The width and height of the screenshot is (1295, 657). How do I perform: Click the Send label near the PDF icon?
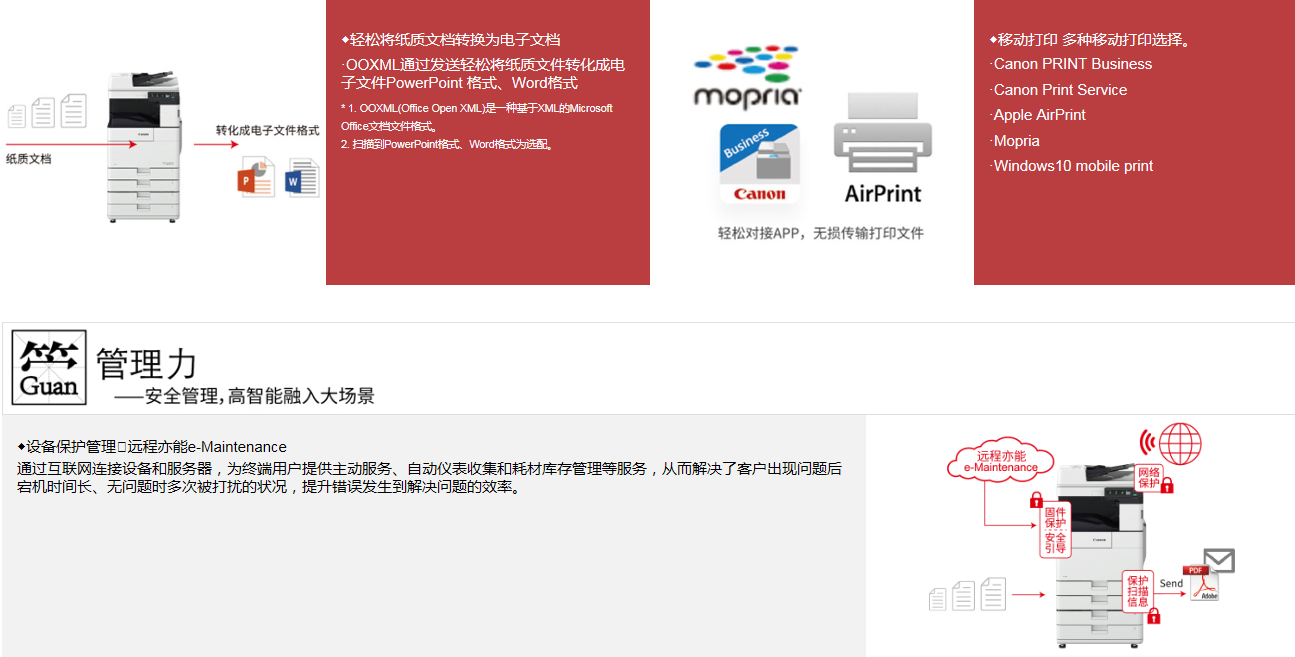pos(1171,583)
